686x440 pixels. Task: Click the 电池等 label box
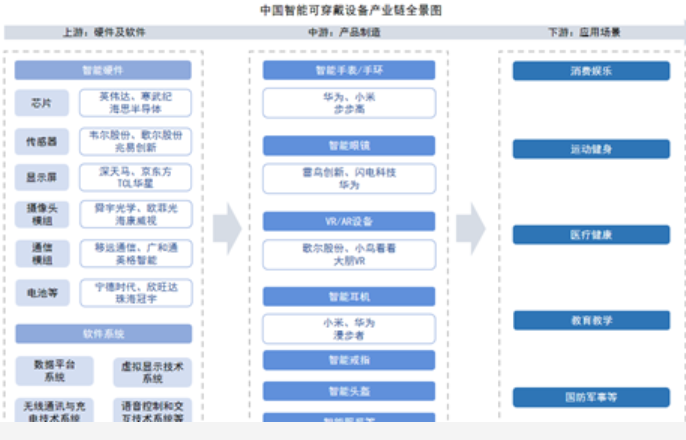click(42, 293)
